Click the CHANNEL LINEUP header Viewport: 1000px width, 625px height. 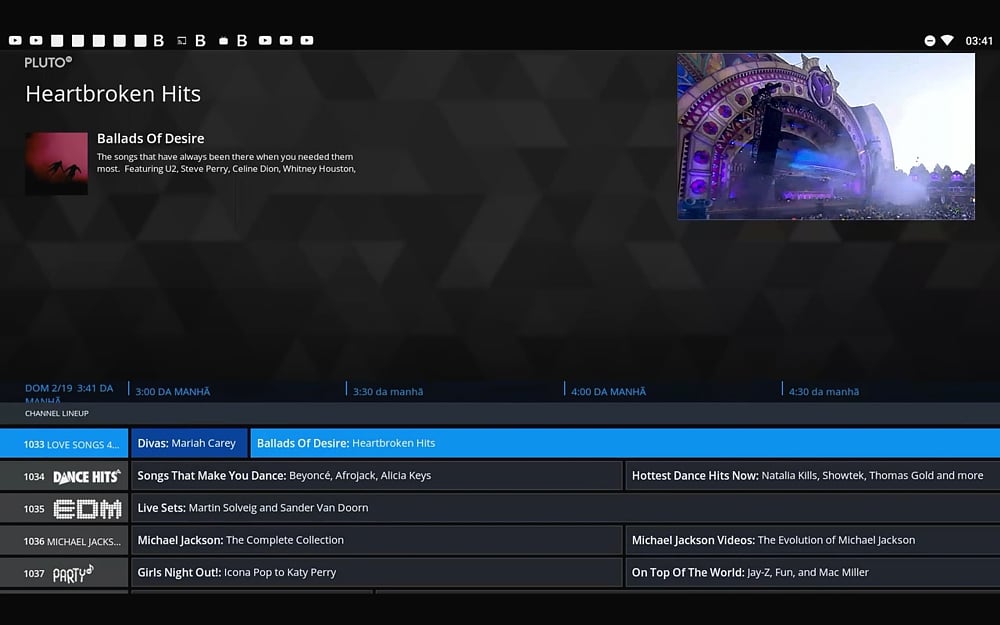point(57,413)
